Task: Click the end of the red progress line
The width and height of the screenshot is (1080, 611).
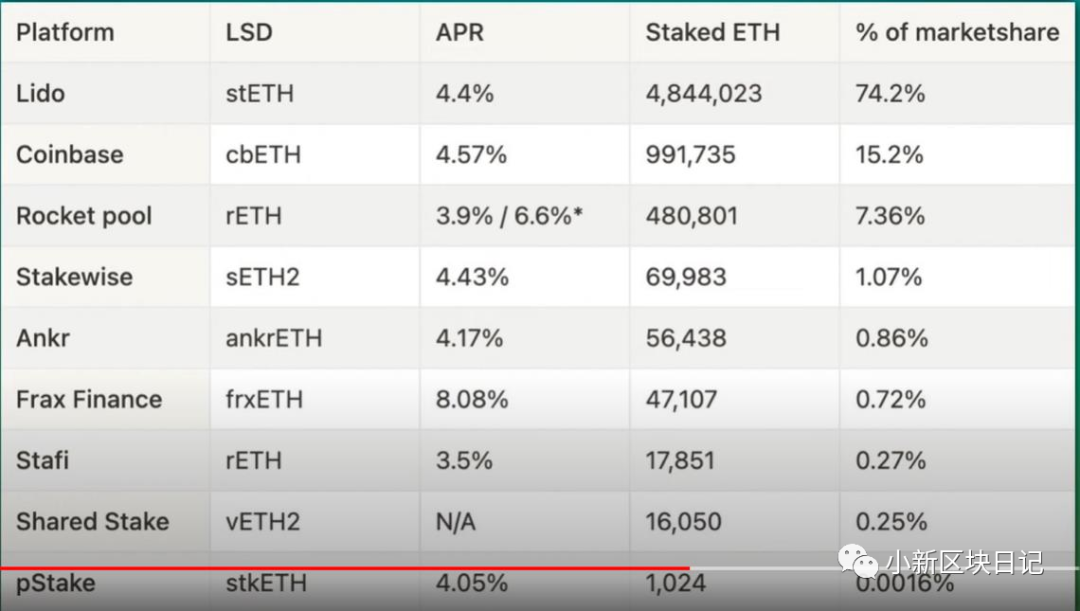Action: click(x=687, y=568)
